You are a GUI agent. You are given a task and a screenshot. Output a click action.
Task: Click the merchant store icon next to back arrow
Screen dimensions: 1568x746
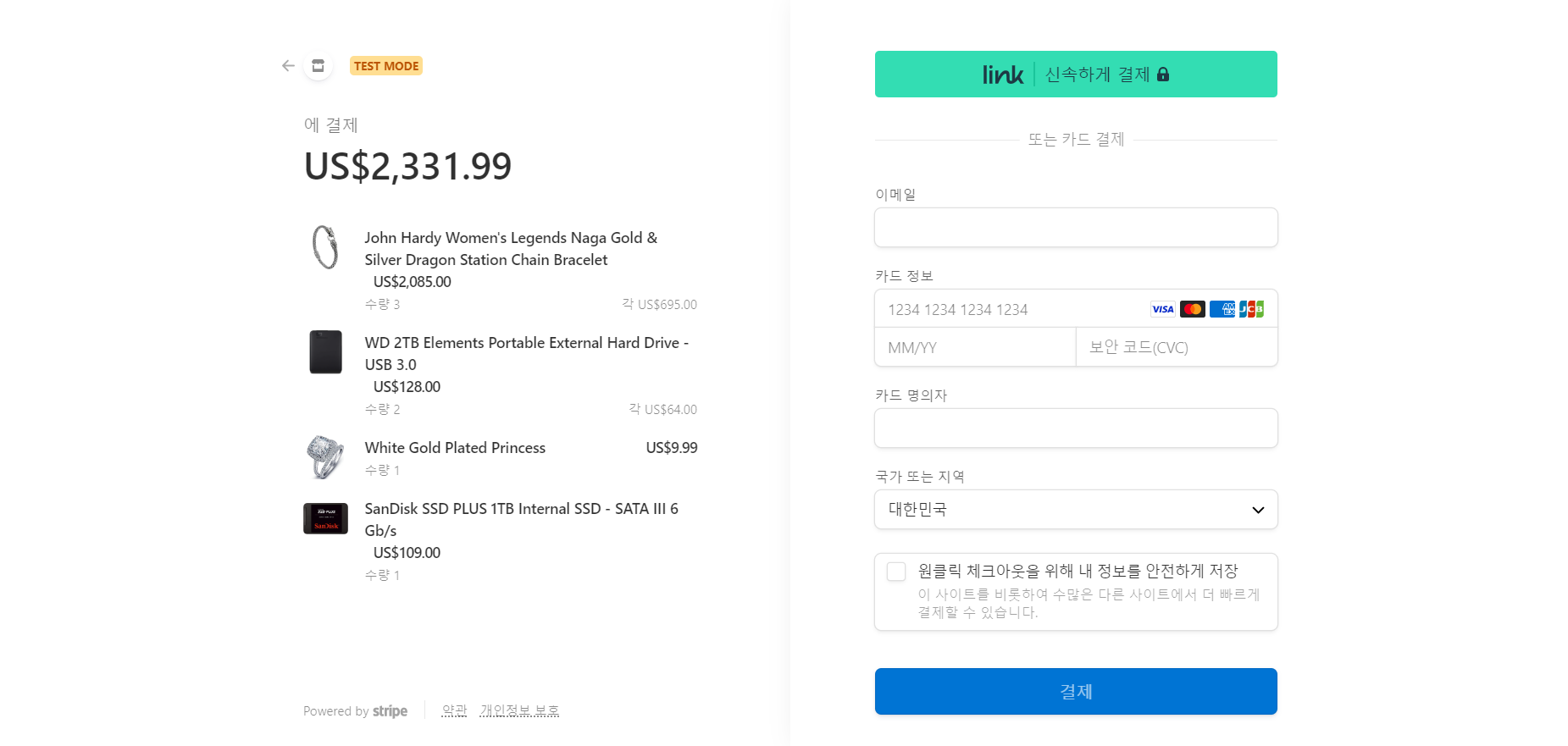coord(318,65)
